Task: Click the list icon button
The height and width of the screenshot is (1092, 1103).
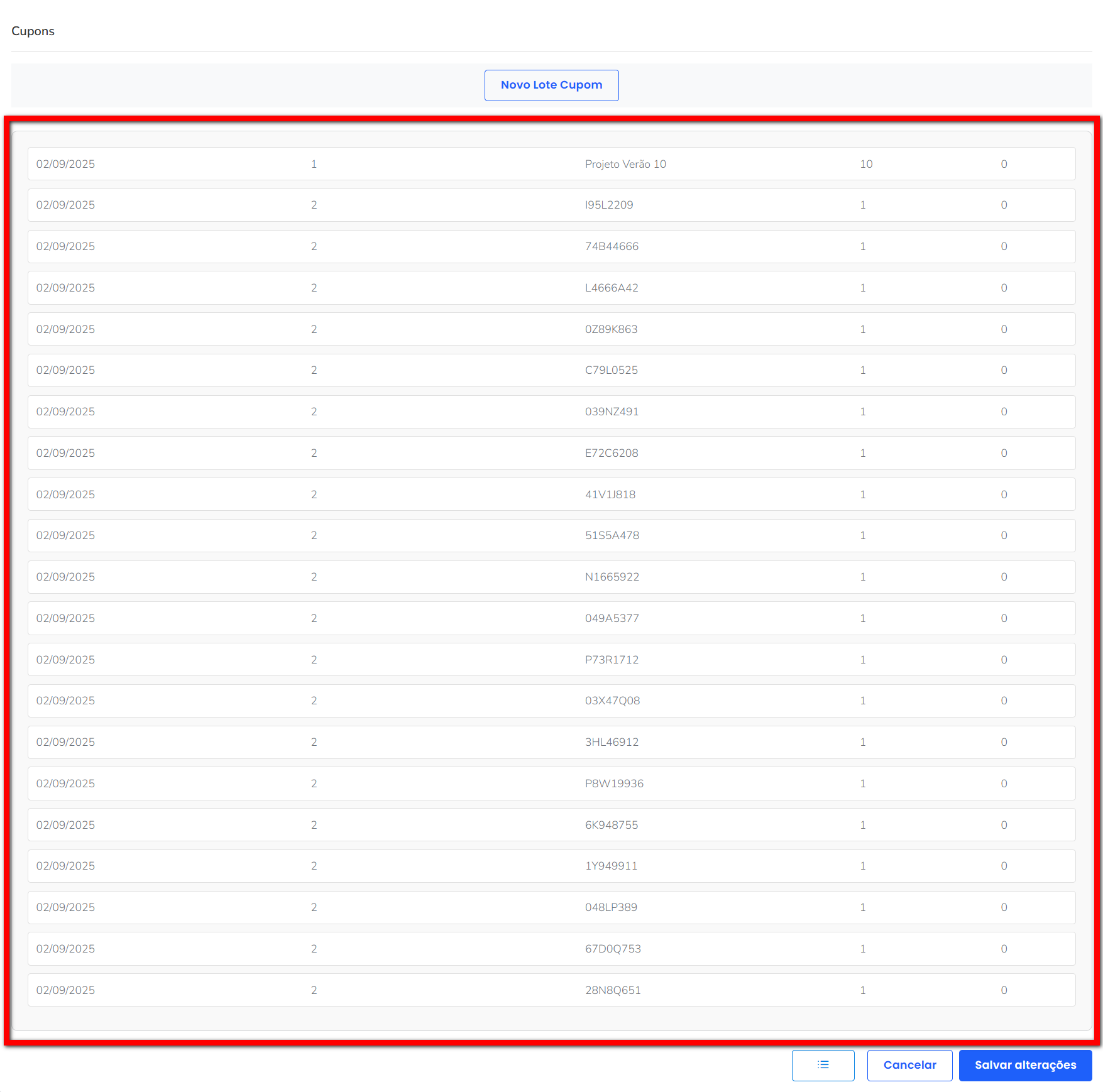Action: 823,1065
